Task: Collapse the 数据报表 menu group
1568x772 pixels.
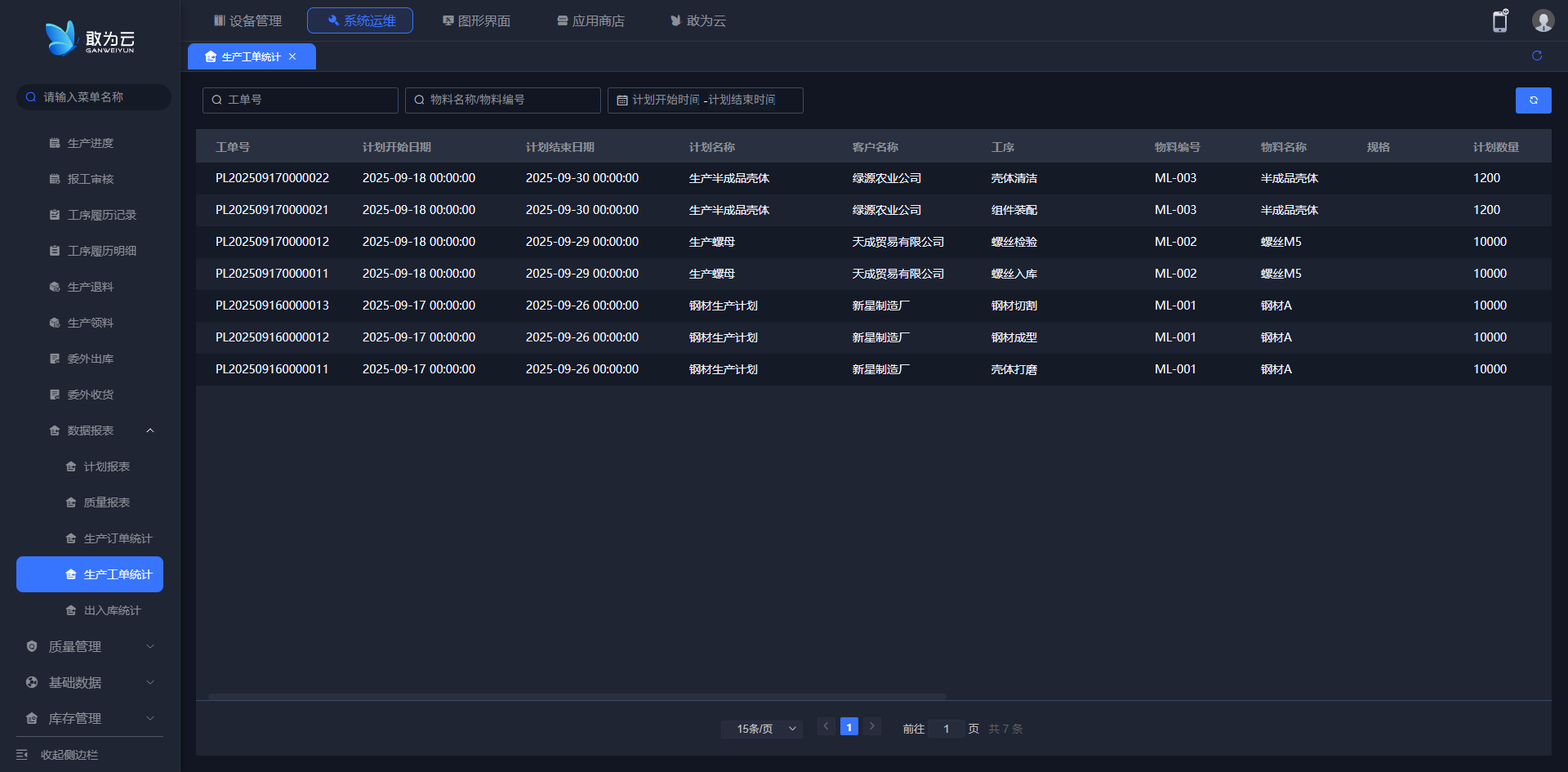Action: coord(150,431)
